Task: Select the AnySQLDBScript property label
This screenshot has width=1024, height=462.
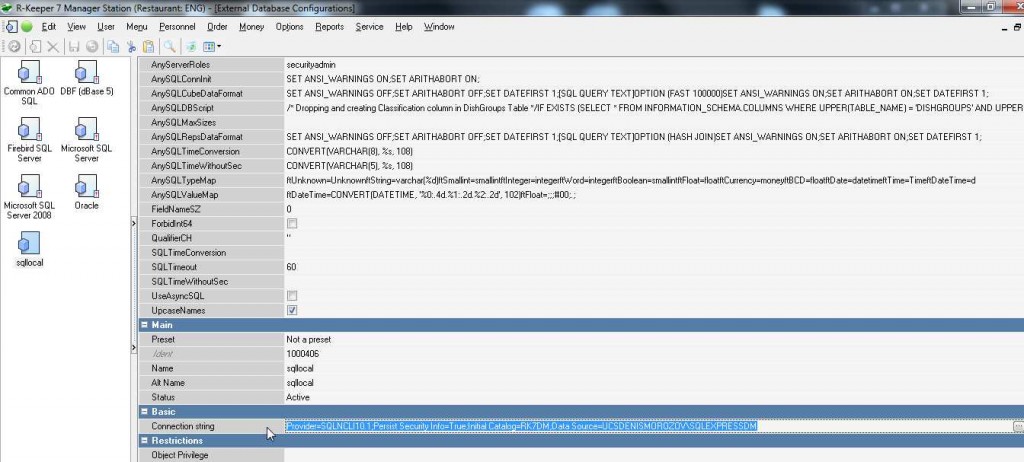Action: [182, 108]
